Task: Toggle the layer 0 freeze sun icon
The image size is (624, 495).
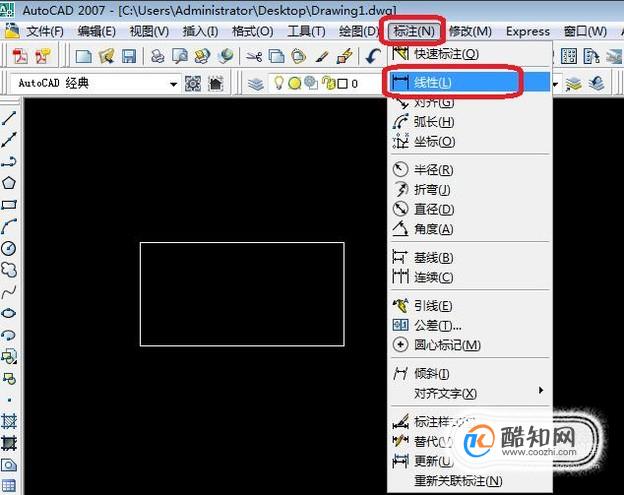Action: (294, 84)
